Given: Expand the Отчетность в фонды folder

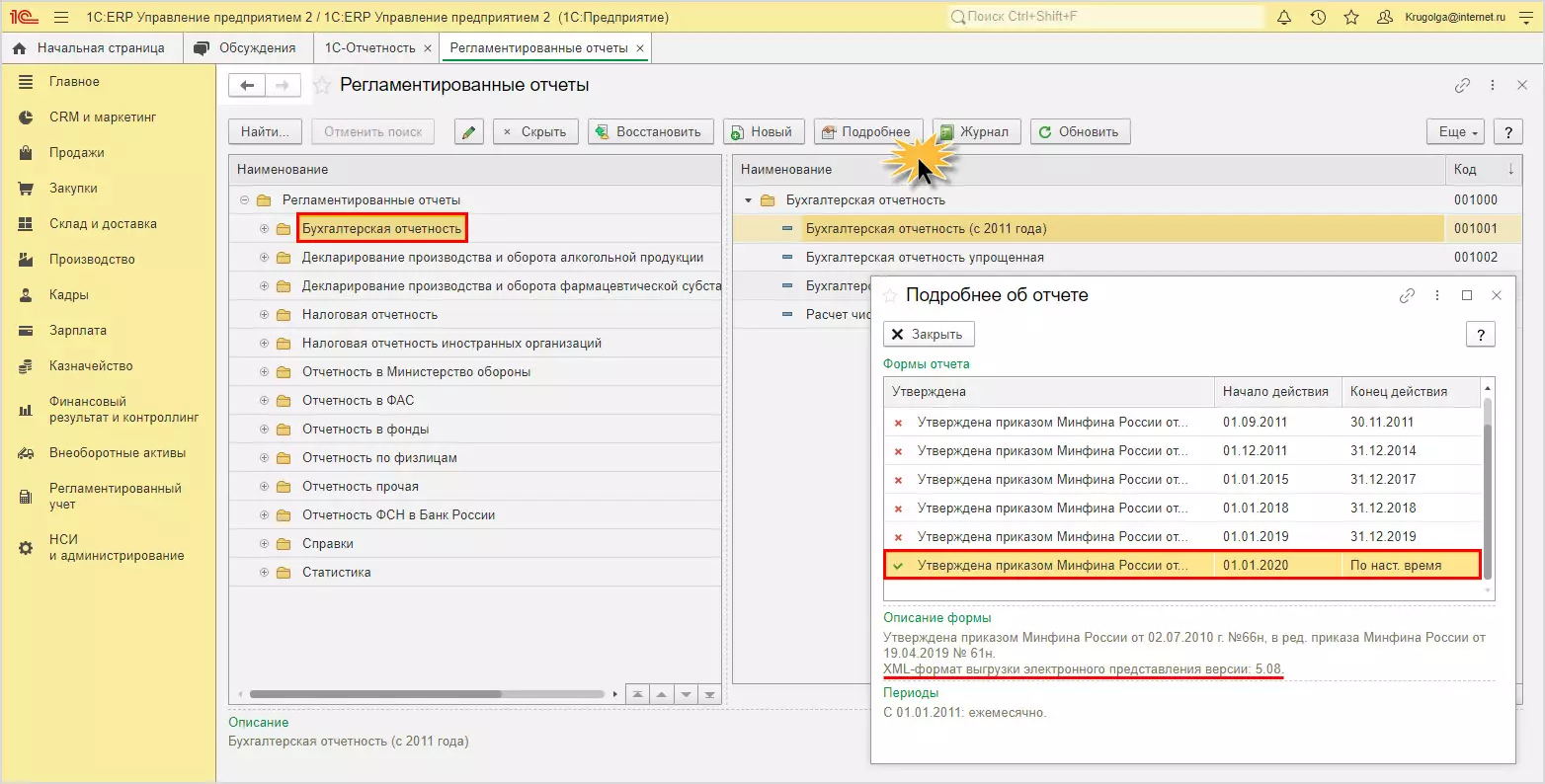Looking at the screenshot, I should pyautogui.click(x=264, y=430).
